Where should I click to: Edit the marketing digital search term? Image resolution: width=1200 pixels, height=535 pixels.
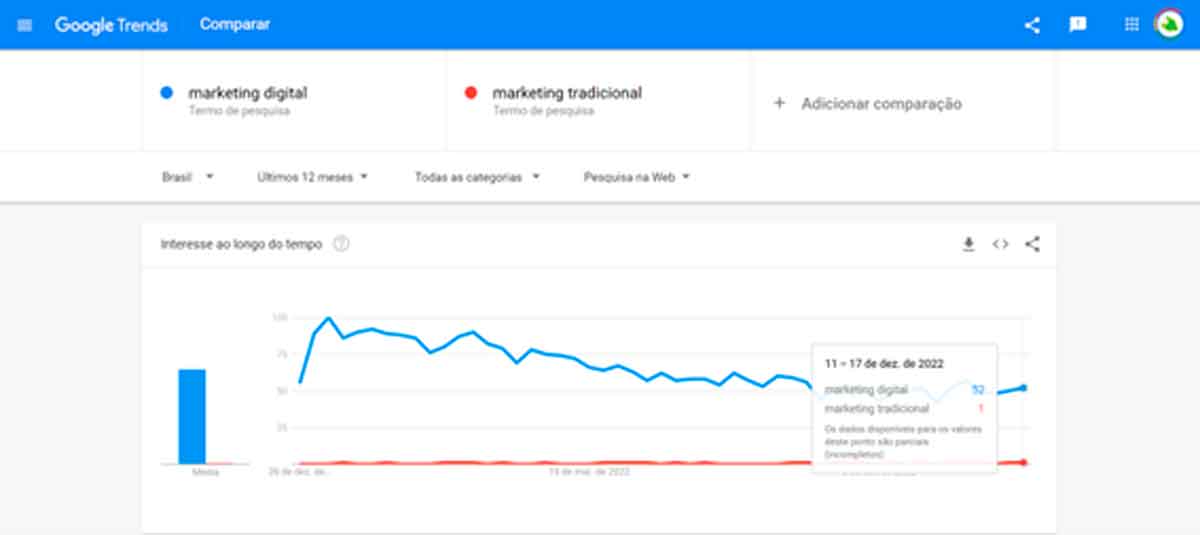pyautogui.click(x=248, y=93)
